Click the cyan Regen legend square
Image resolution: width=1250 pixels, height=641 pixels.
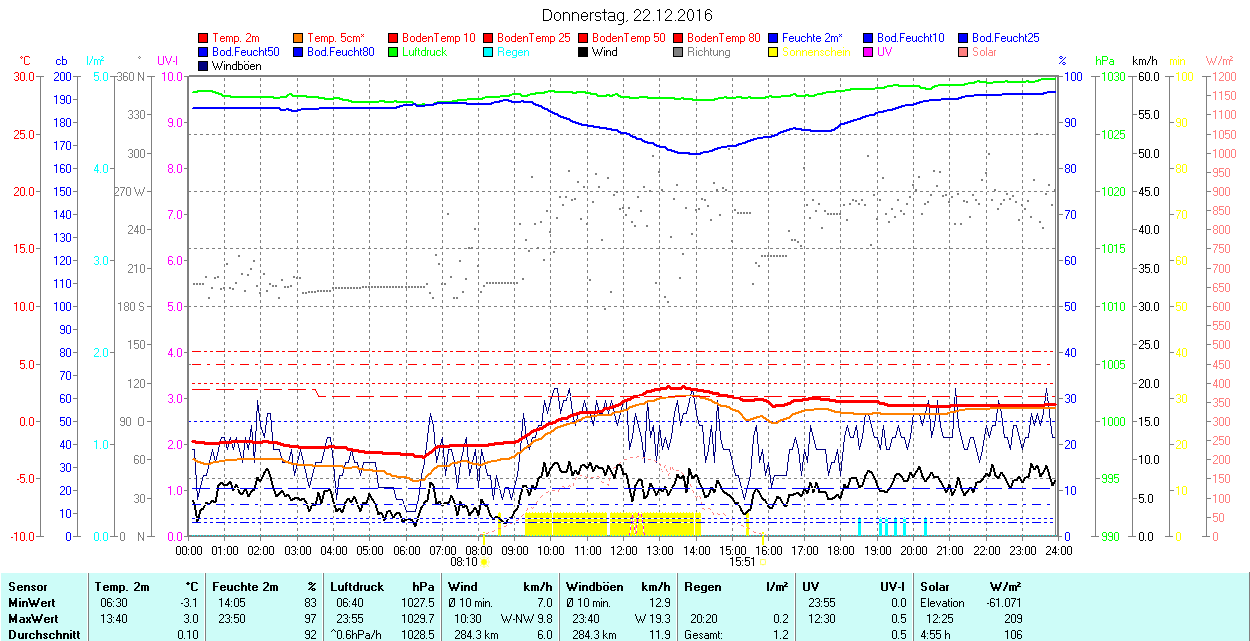tap(489, 52)
